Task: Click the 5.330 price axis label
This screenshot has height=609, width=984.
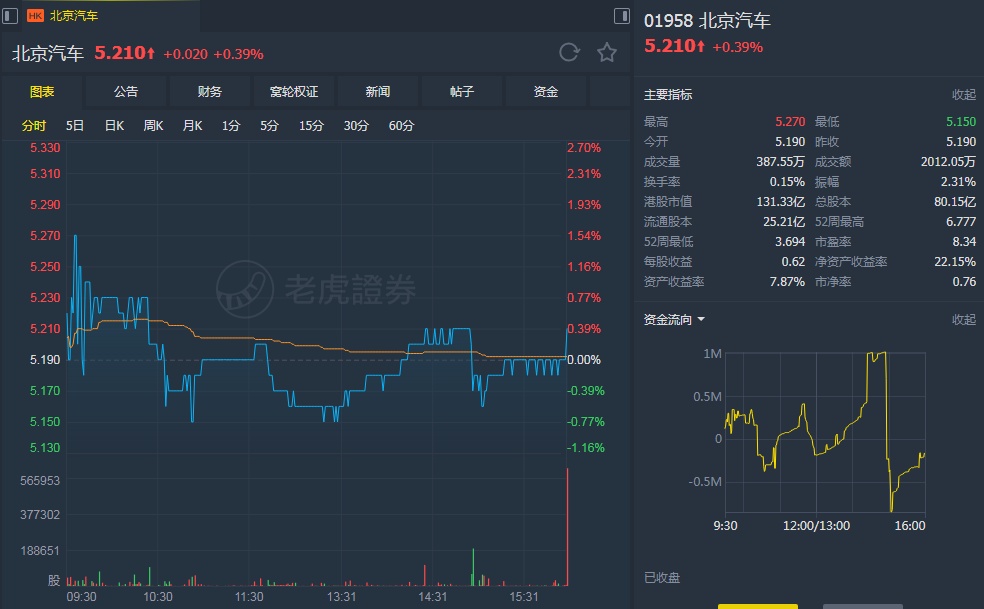Action: click(45, 148)
